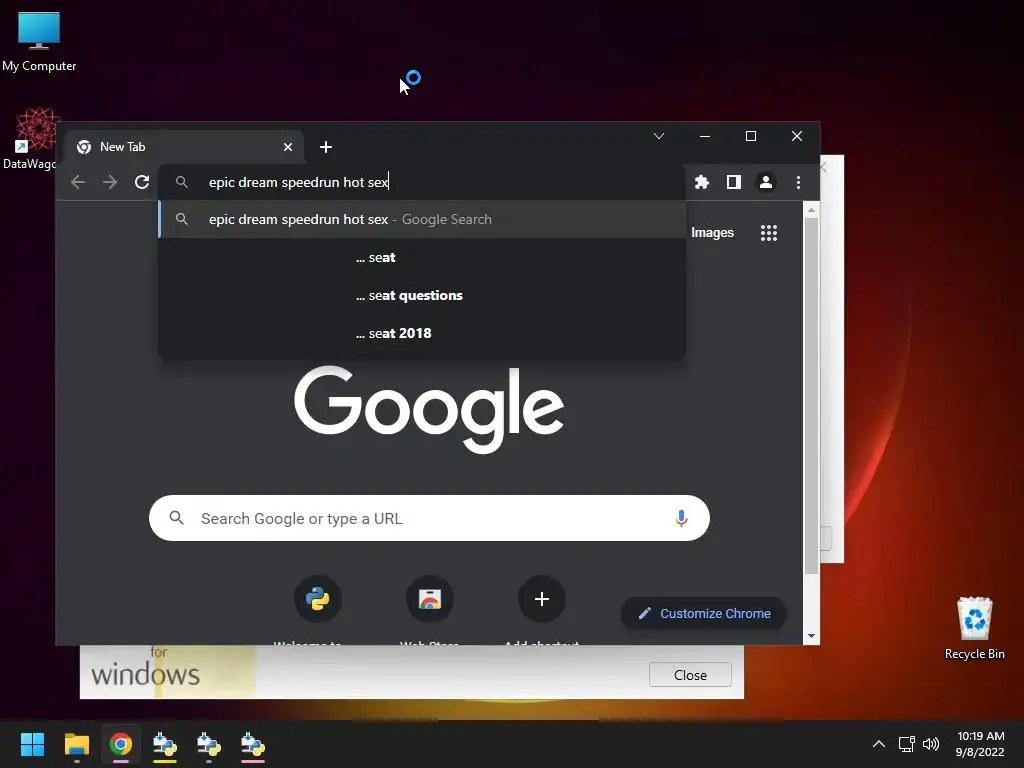Open Chrome three-dot menu
Screen dimensions: 1024x768
coord(798,182)
